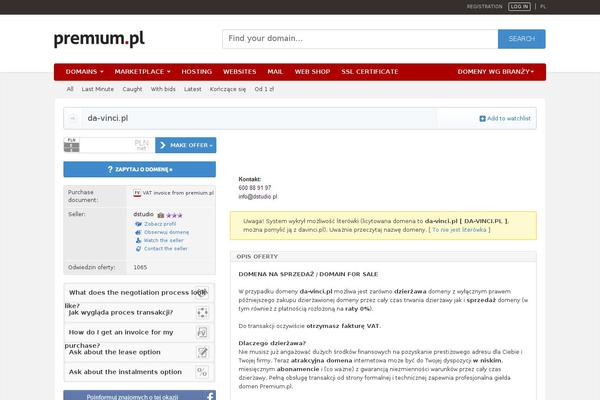Click the negotiation process icon
Viewport: 600px width, 400px height.
click(202, 293)
